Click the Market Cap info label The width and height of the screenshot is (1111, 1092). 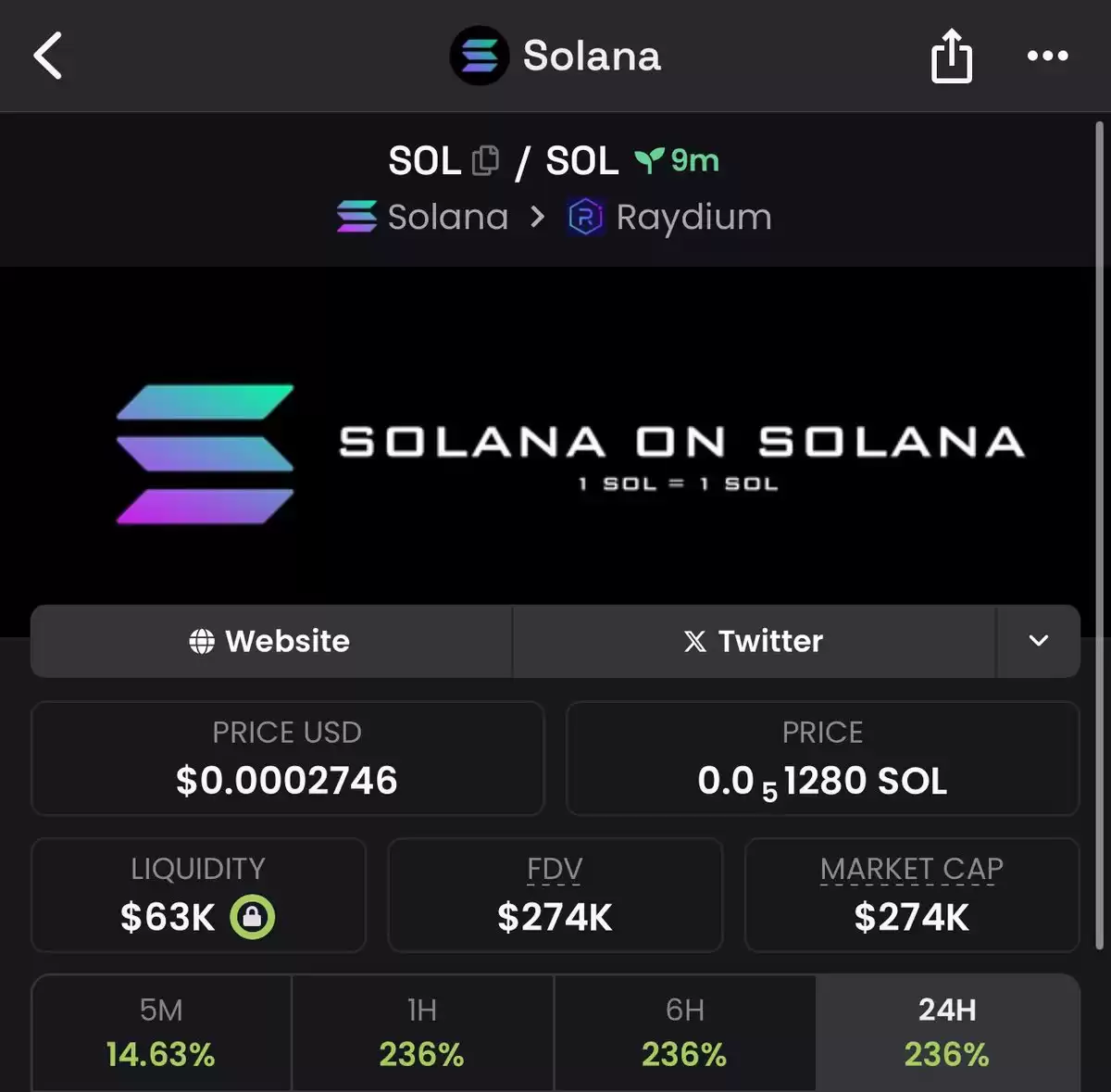click(911, 869)
